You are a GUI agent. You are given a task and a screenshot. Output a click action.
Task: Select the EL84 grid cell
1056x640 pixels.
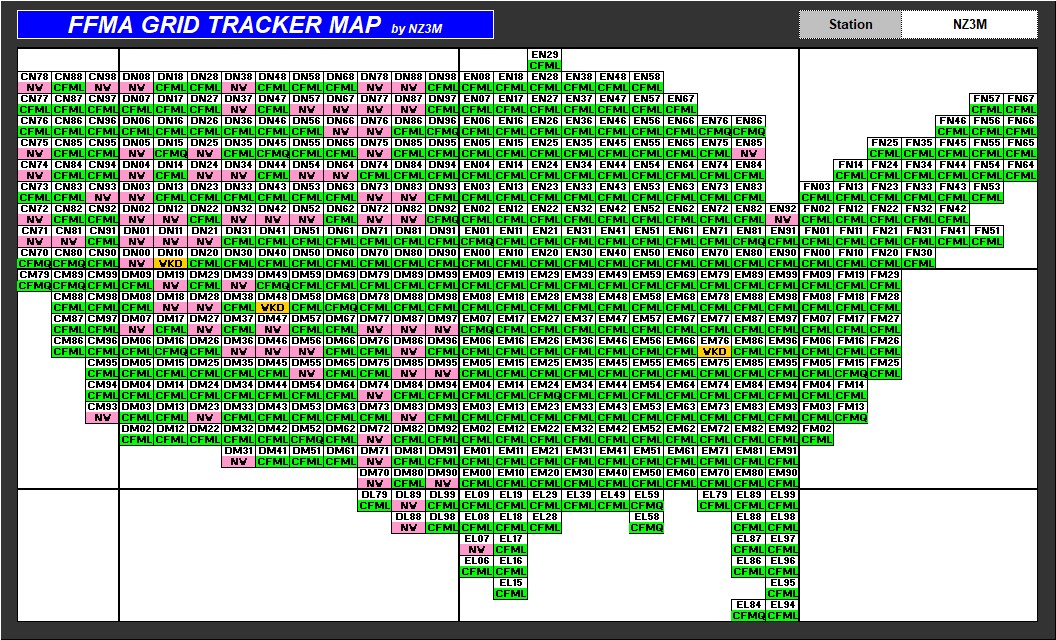coord(749,605)
